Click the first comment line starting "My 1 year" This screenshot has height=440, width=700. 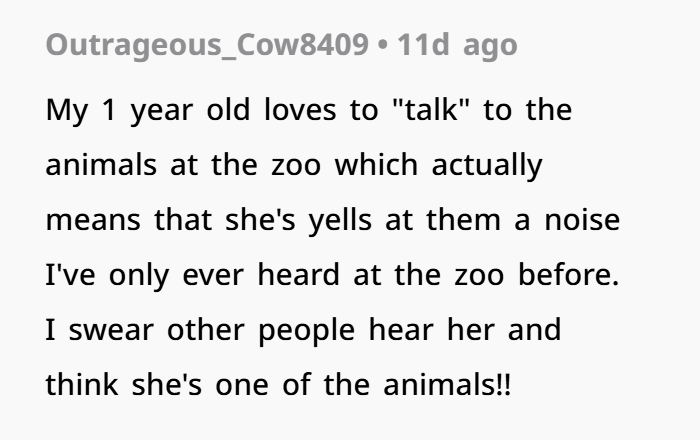click(308, 111)
